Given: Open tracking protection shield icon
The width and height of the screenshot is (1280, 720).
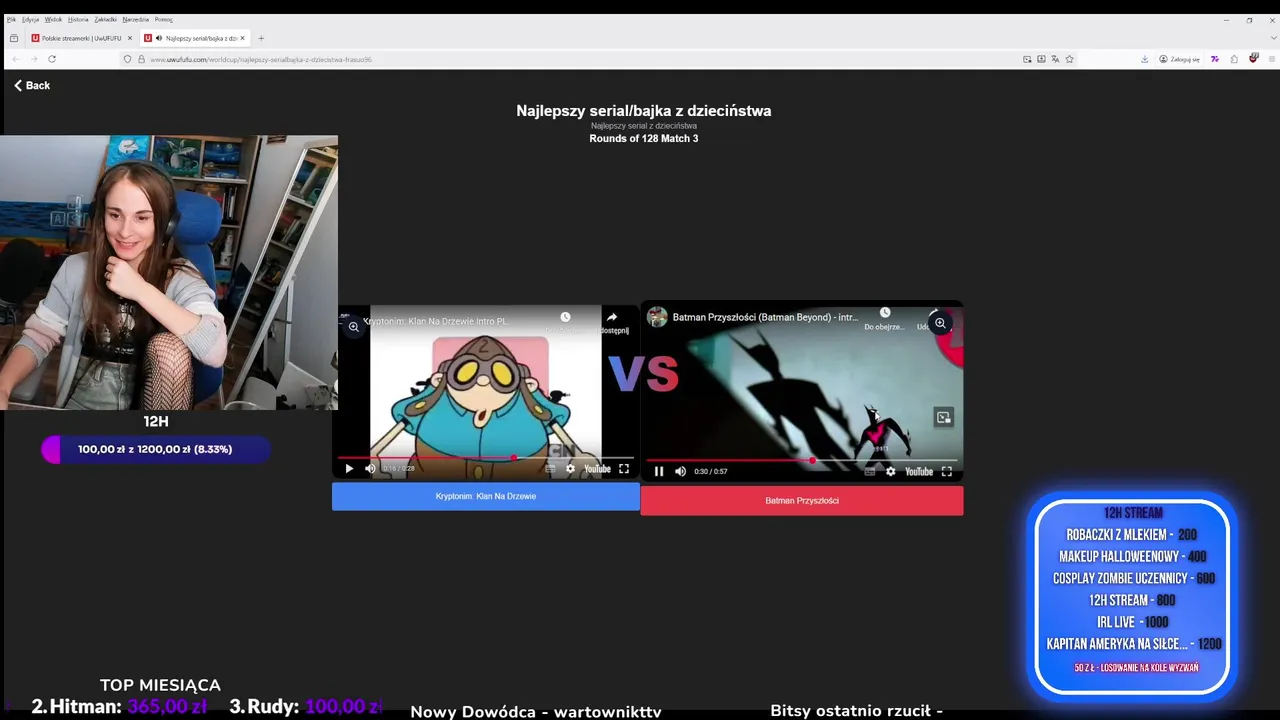Looking at the screenshot, I should [x=127, y=59].
